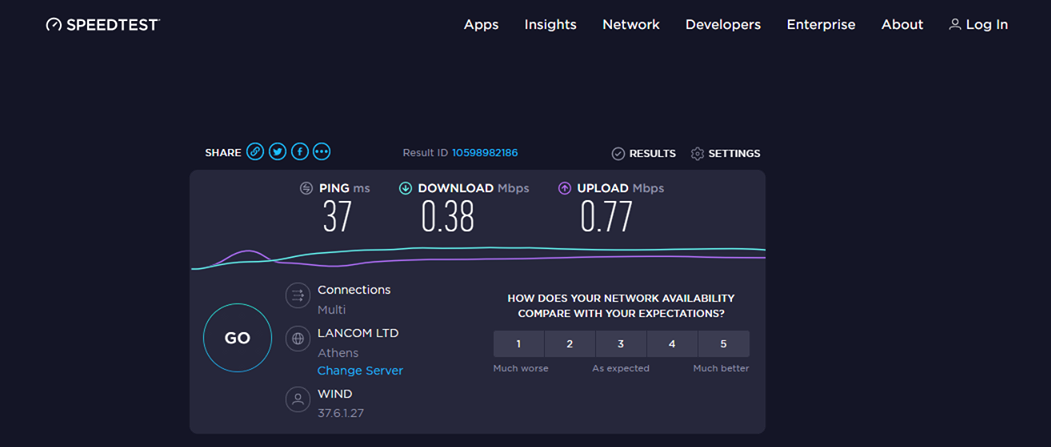Viewport: 1051px width, 447px height.
Task: Select rating 2 for network availability
Action: 570,344
